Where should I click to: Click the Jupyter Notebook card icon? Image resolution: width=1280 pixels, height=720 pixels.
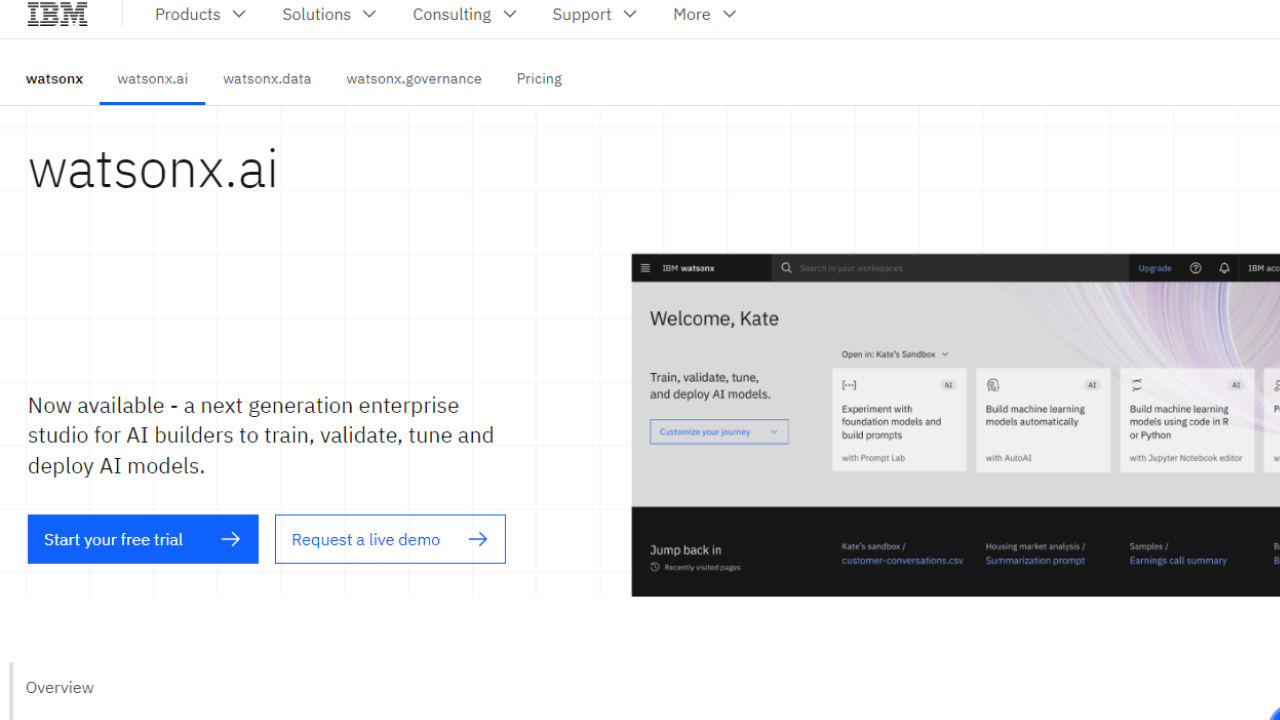pyautogui.click(x=1137, y=385)
